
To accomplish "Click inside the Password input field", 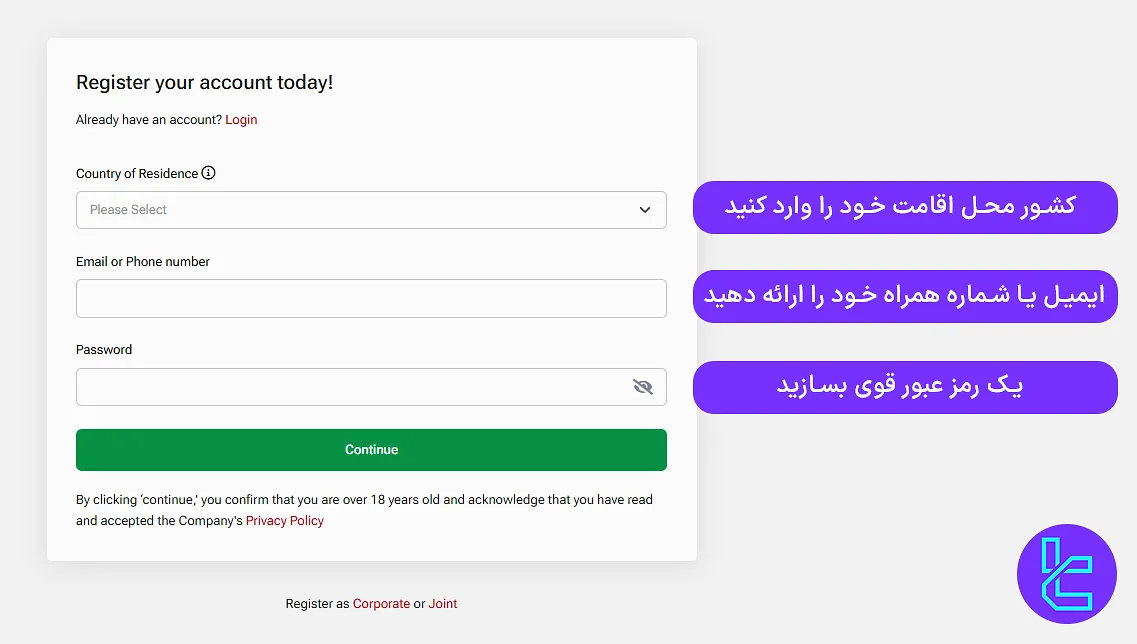I will (x=350, y=387).
